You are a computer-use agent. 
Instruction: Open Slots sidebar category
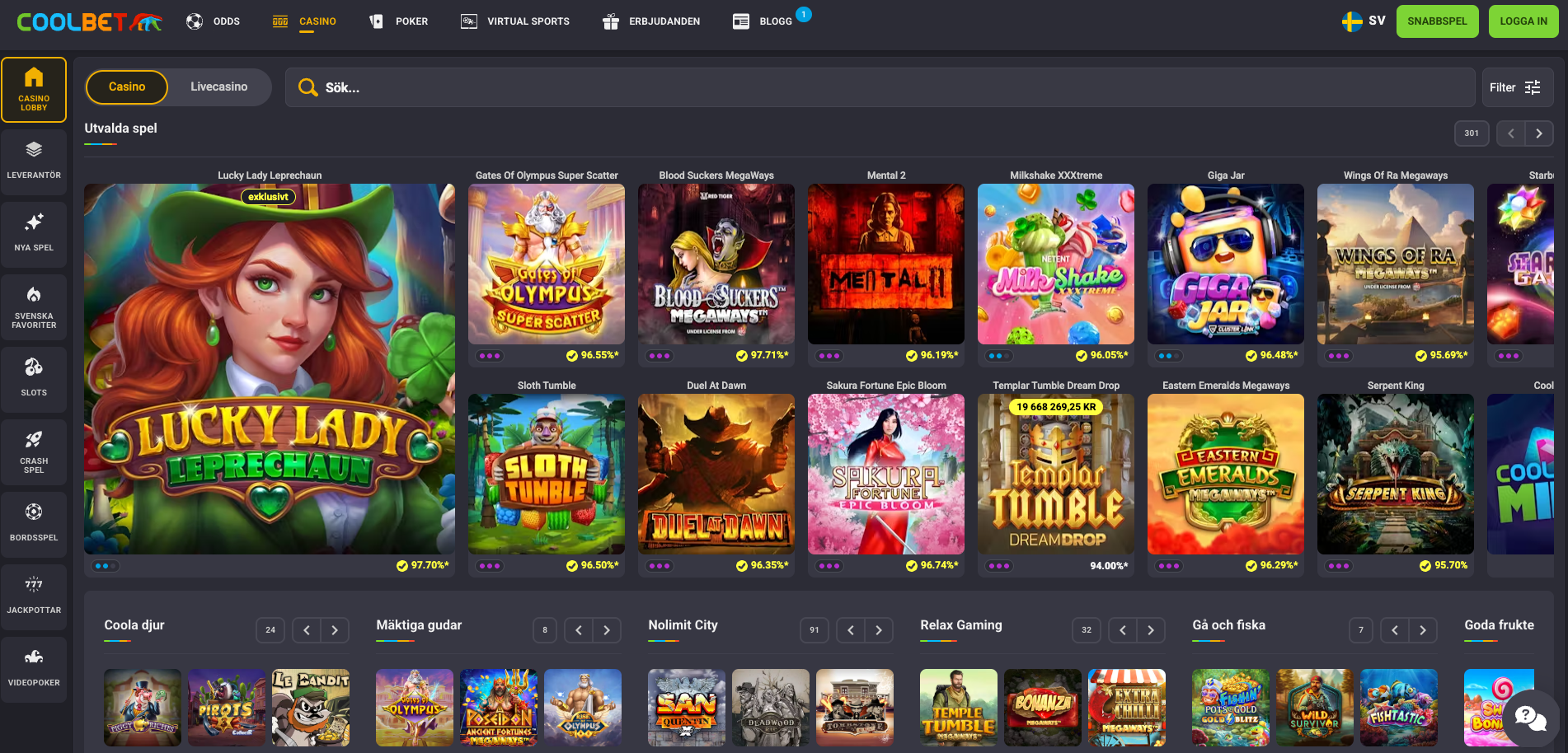(34, 380)
